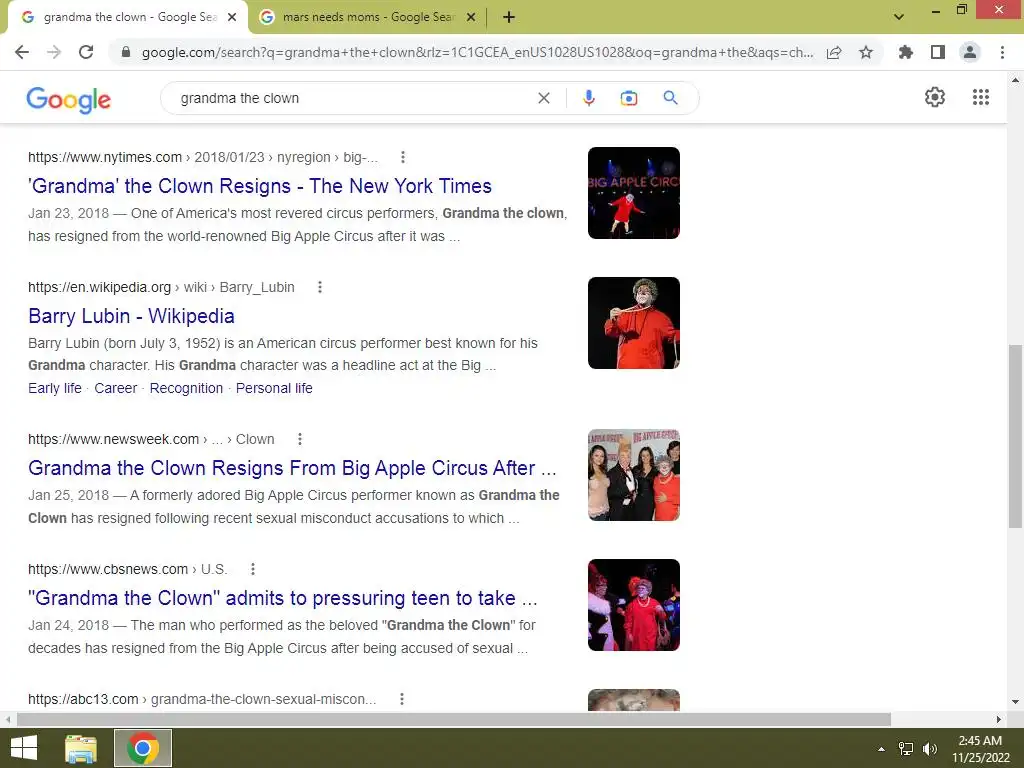The image size is (1024, 768).
Task: Go to the Google home logo
Action: 69,100
